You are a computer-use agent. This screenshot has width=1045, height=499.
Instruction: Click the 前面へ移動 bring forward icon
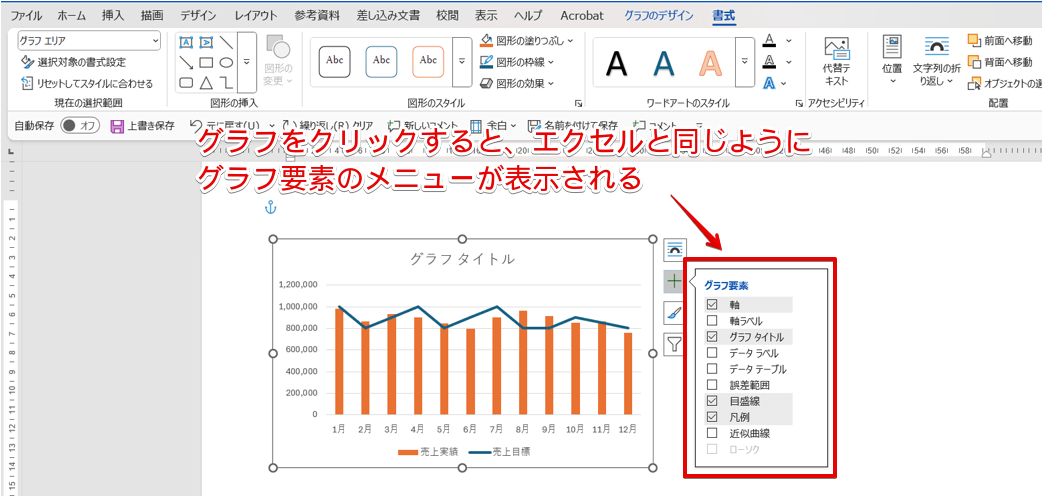[x=974, y=41]
